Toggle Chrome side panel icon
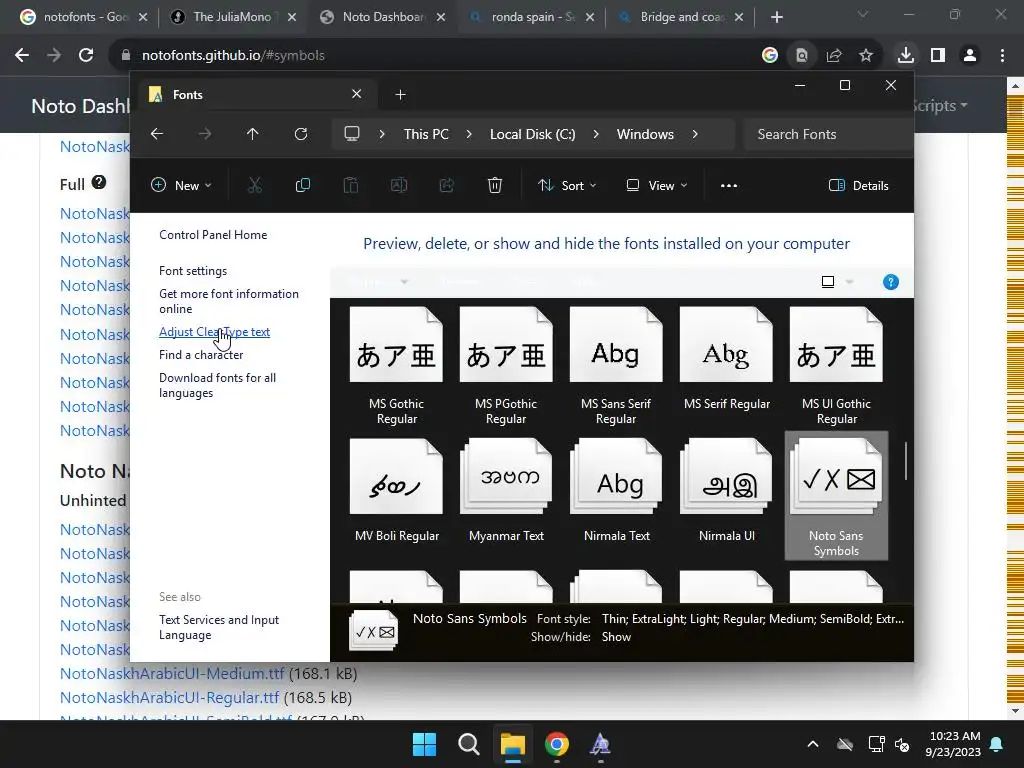This screenshot has width=1024, height=768. click(x=938, y=56)
